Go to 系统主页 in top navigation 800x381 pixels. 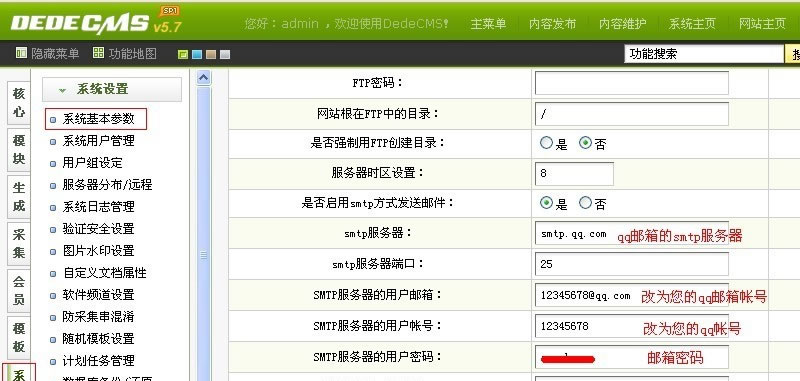692,23
